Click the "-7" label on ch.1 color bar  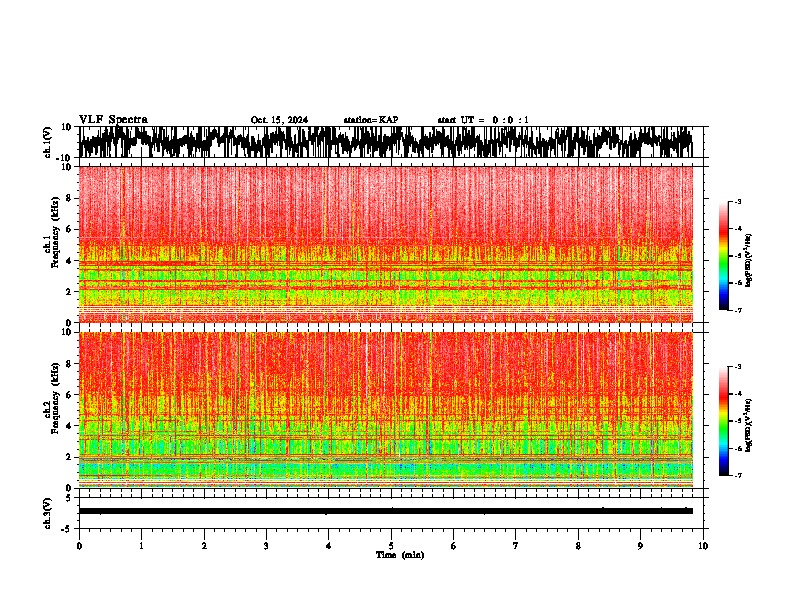(x=738, y=310)
